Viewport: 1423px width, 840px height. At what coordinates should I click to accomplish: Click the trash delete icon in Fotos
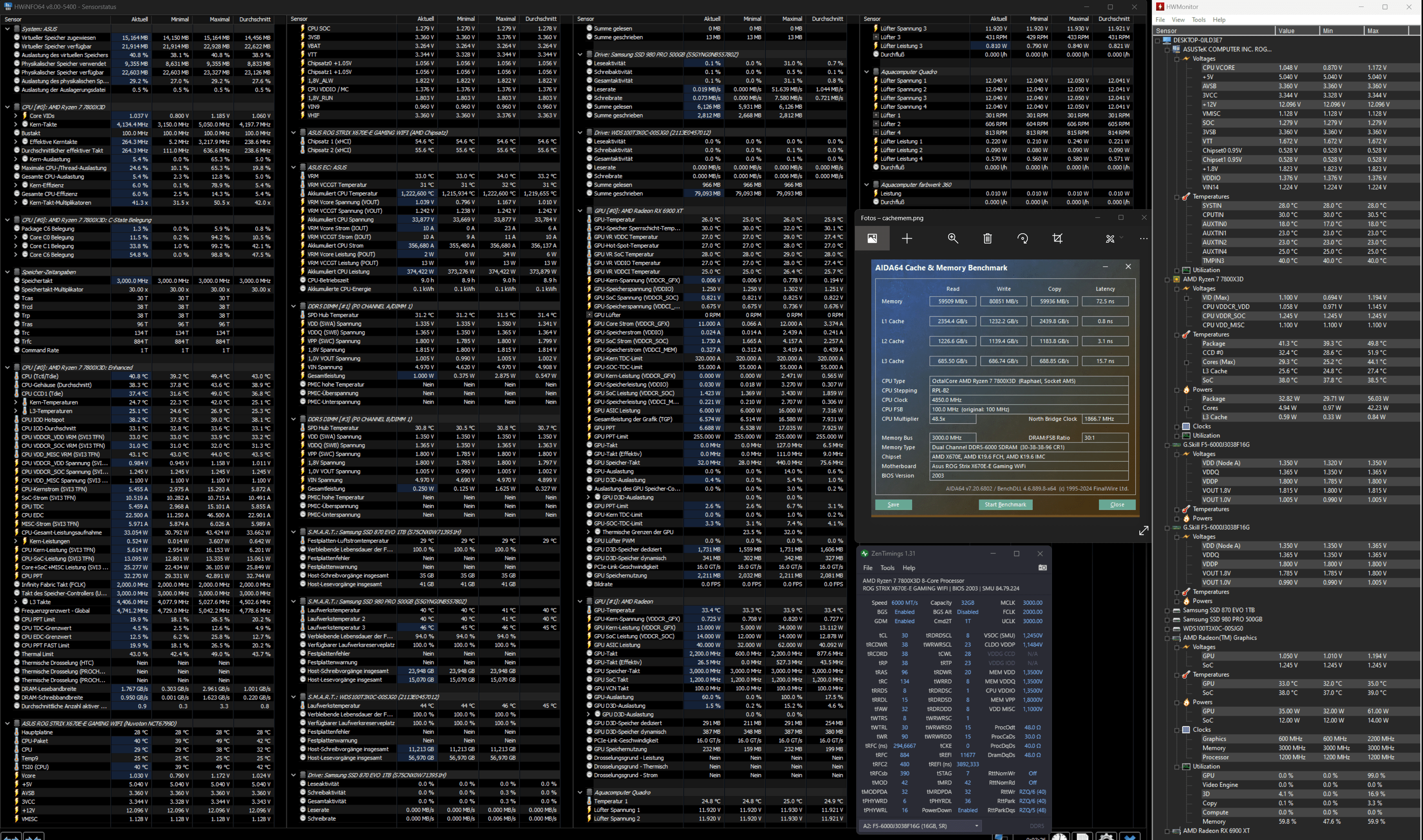pos(987,238)
